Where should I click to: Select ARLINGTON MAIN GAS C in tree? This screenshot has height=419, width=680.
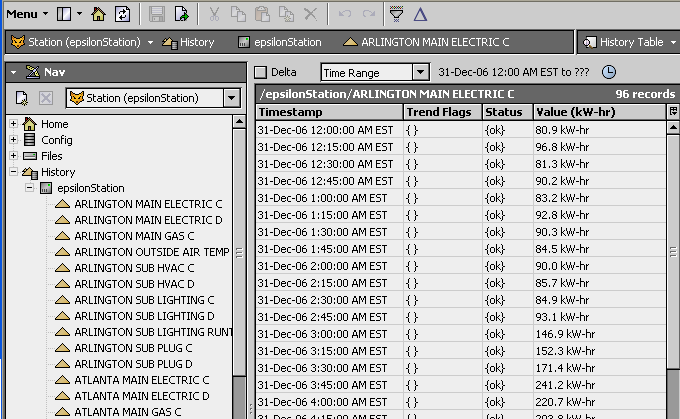point(134,236)
